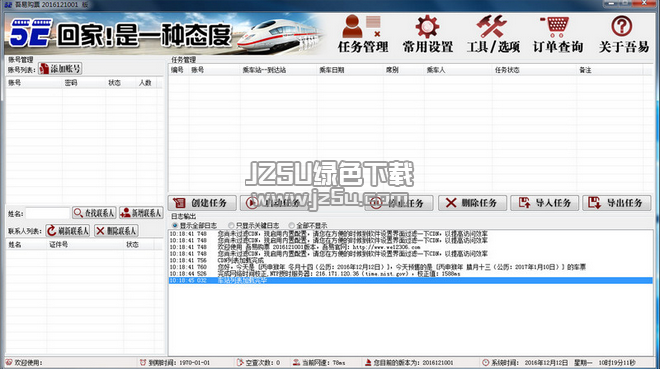This screenshot has width=660, height=369.
Task: Open 订单查询 shopping cart
Action: click(x=558, y=35)
